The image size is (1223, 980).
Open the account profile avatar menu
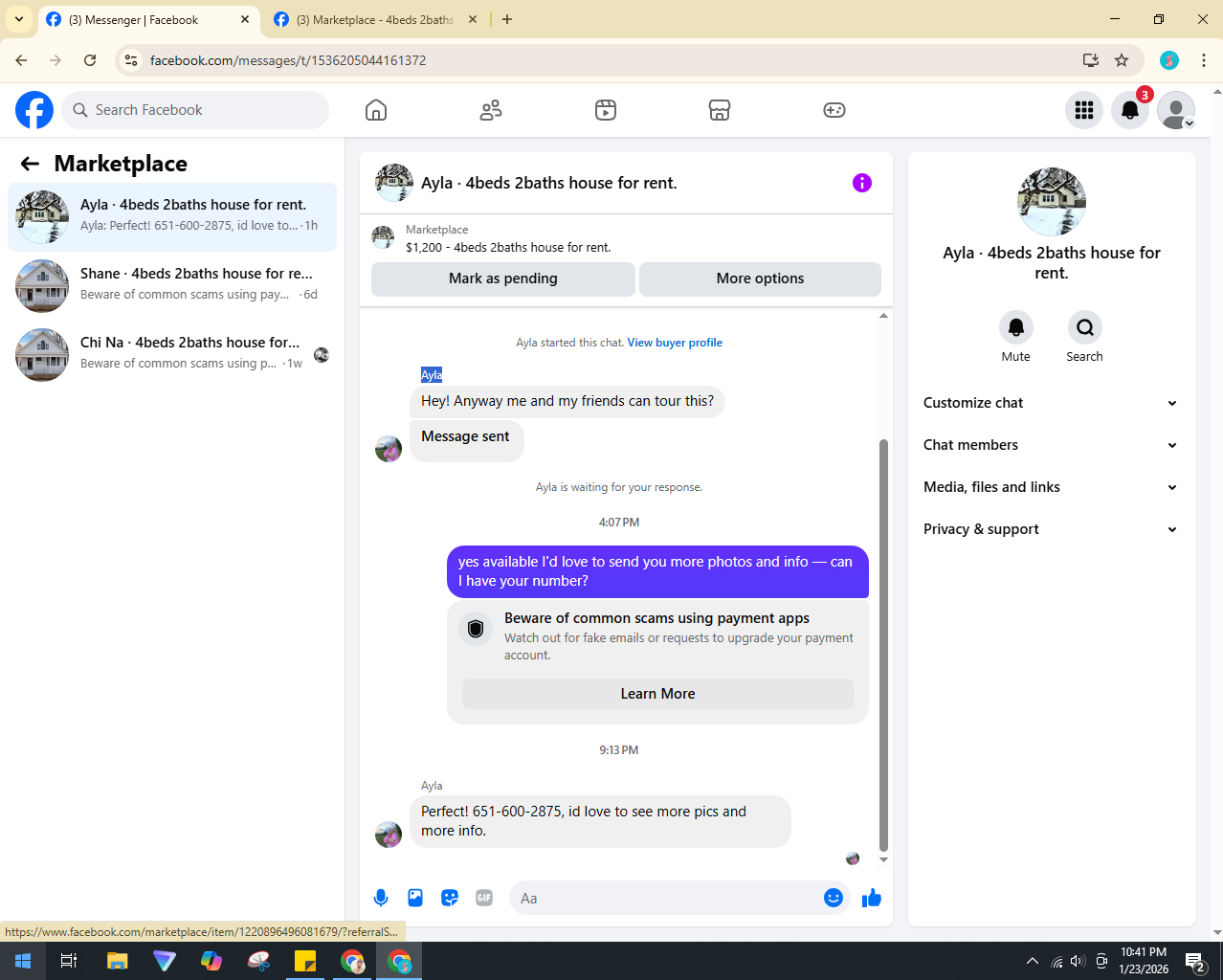click(1176, 110)
